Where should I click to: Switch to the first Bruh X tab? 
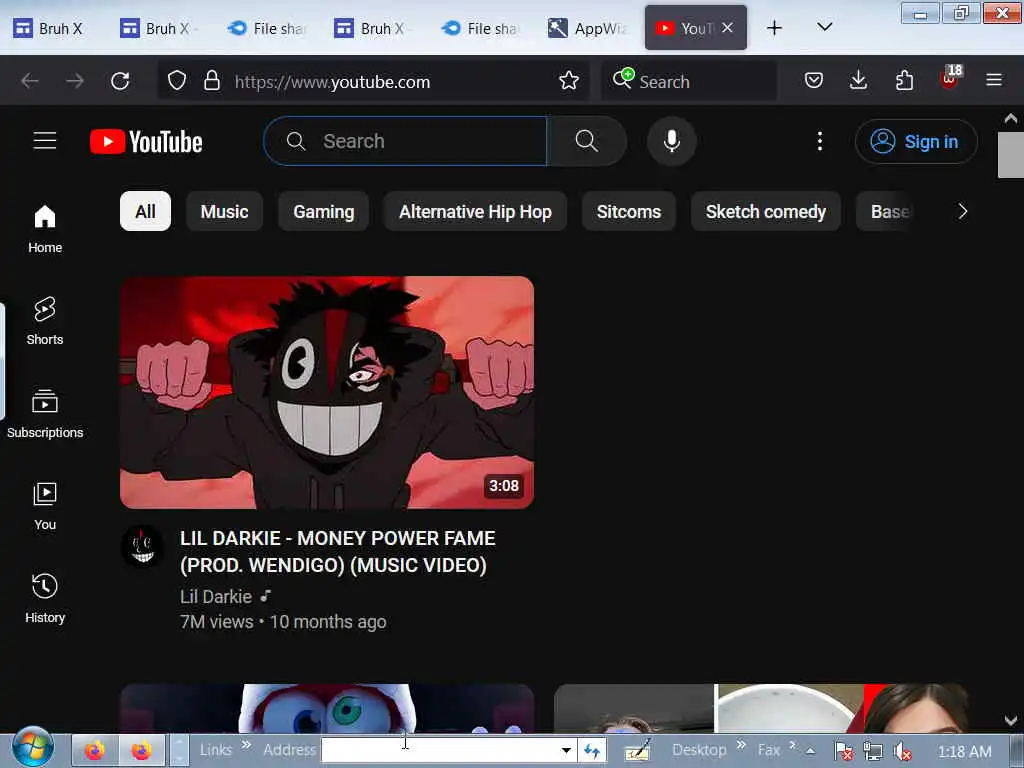(x=50, y=28)
